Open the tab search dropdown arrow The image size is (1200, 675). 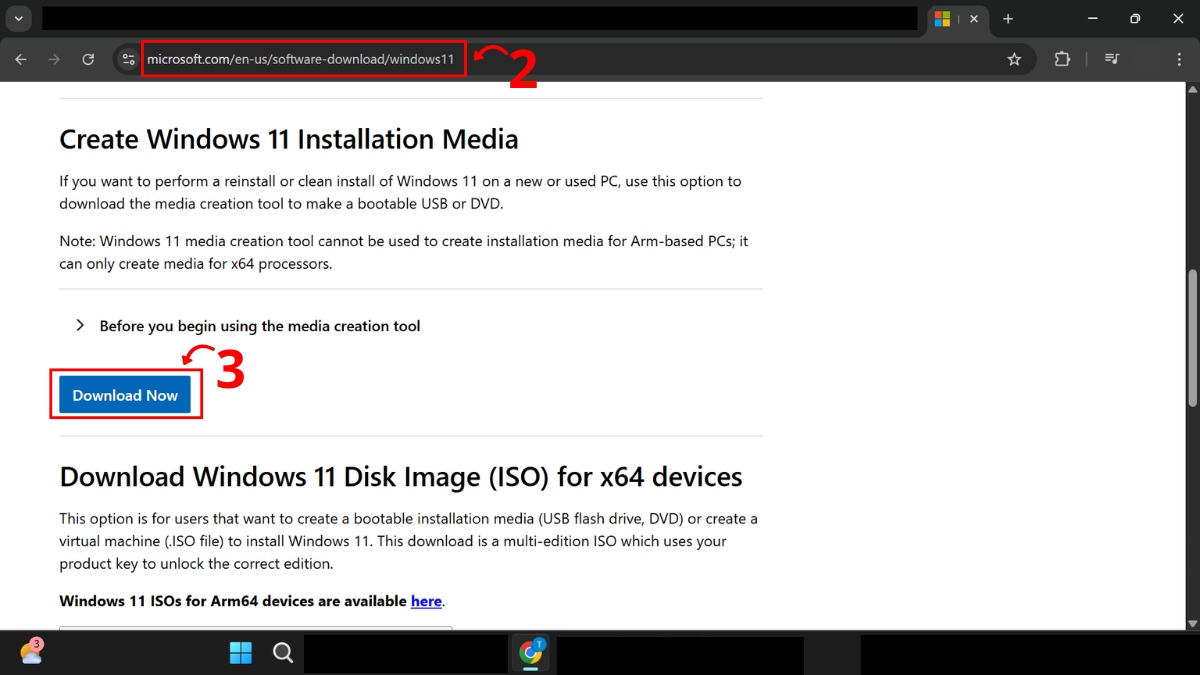18,19
